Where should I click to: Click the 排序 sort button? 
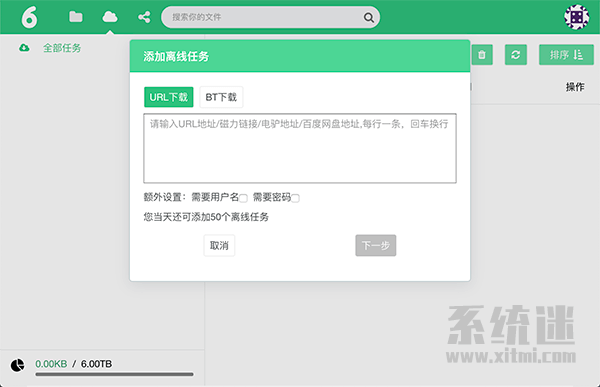(566, 55)
